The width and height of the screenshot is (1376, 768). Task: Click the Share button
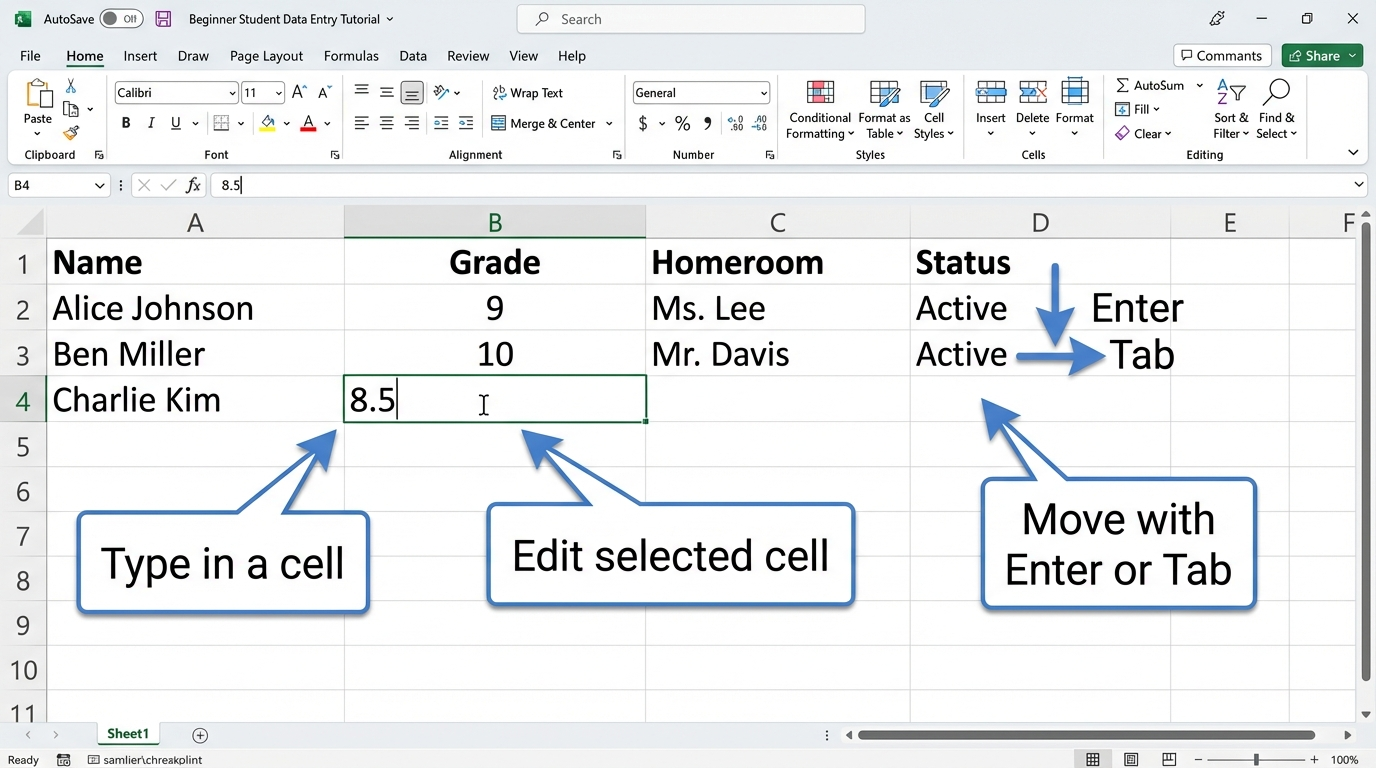coord(1322,56)
